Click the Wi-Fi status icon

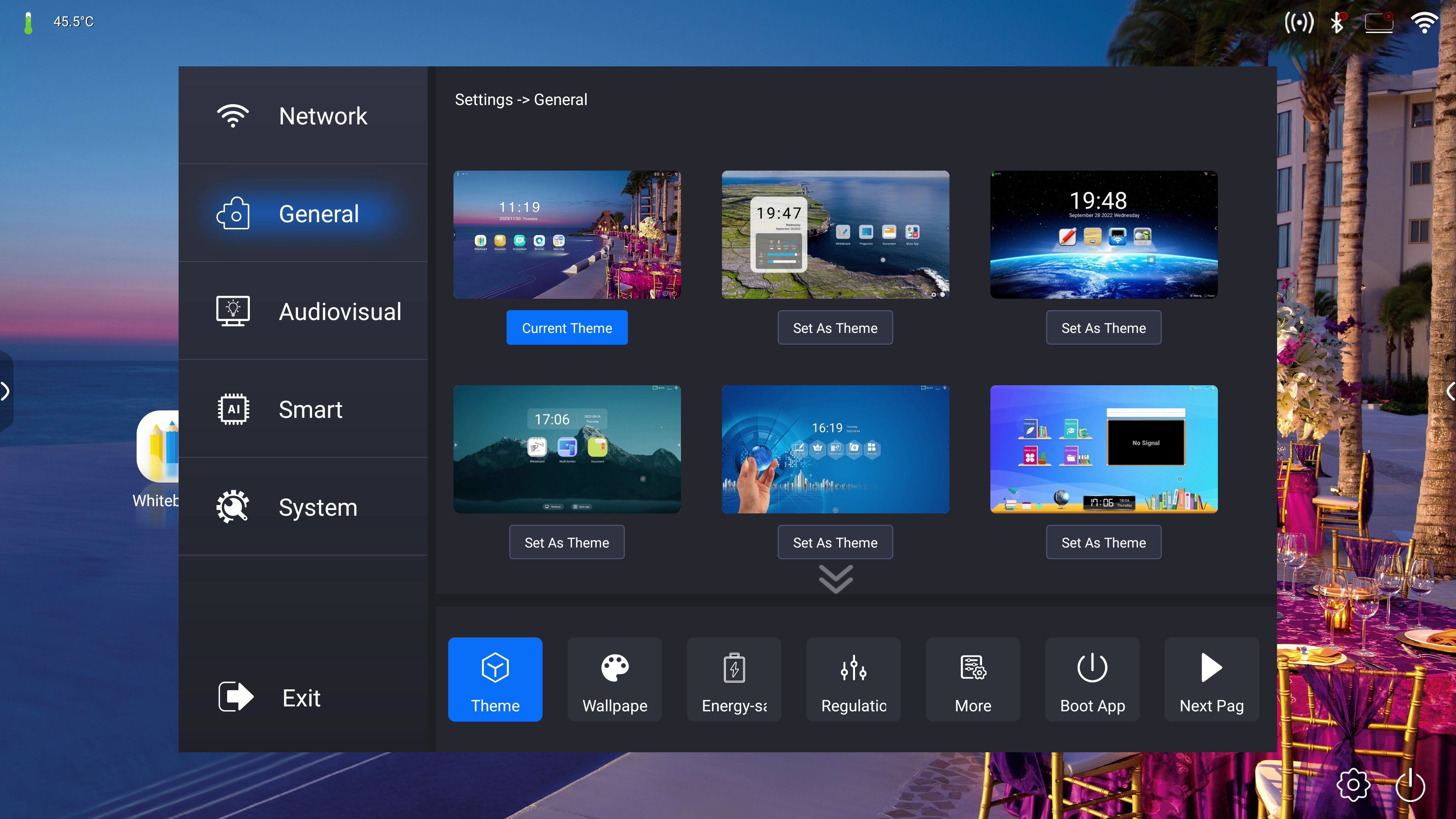[x=1424, y=23]
